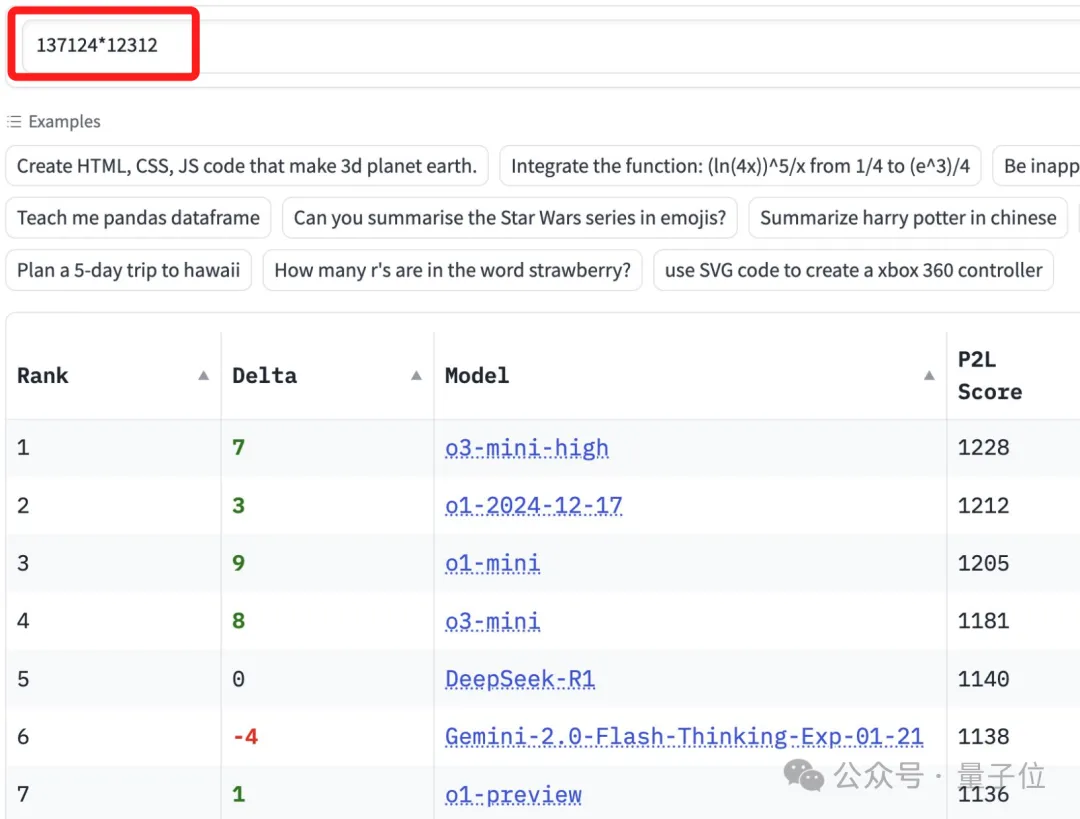Viewport: 1080px width, 819px height.
Task: Click the delta value 0 for DeepSeek-R1
Action: click(238, 679)
